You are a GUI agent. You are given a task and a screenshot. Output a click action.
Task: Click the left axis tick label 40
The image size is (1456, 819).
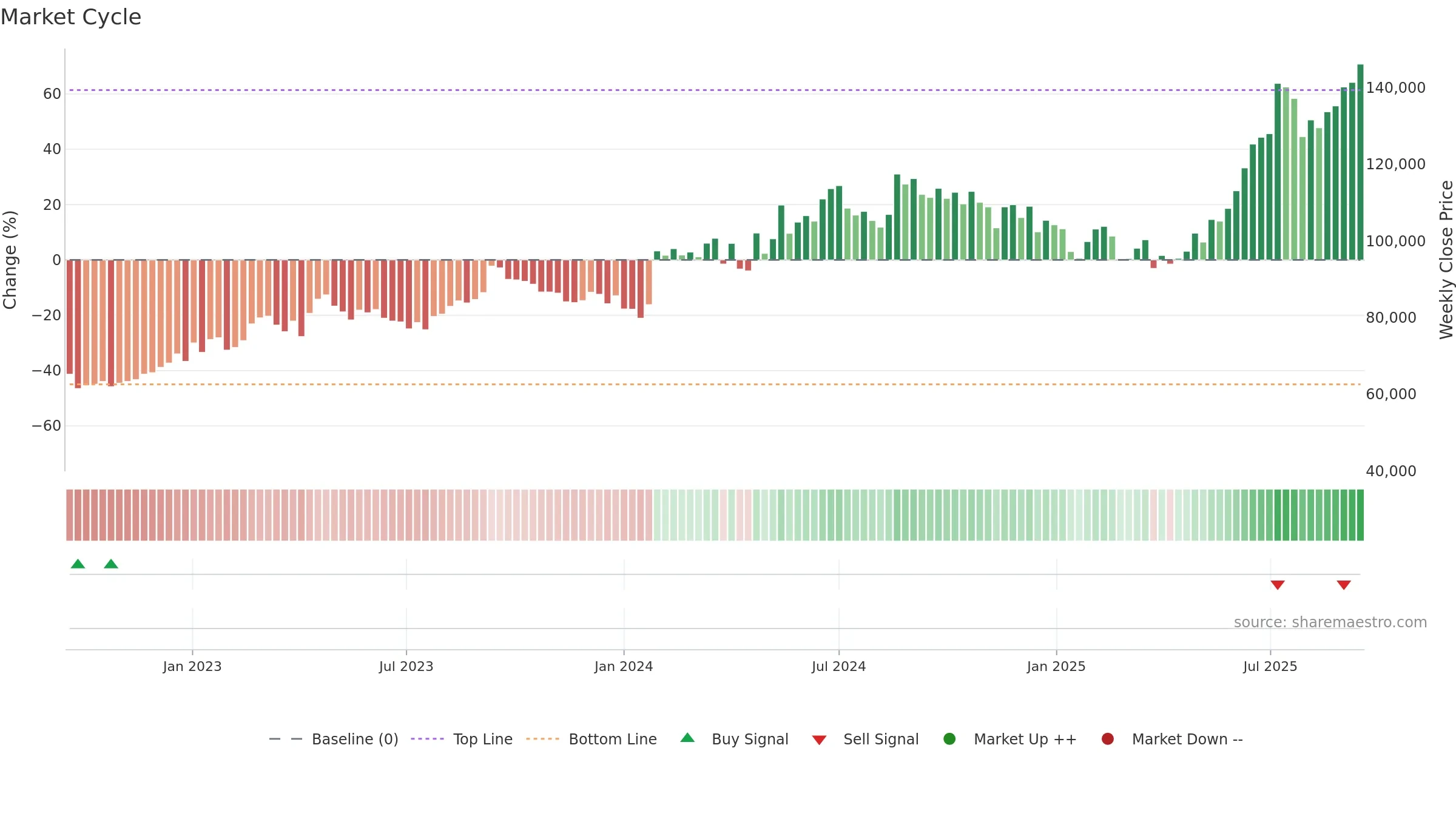(x=52, y=149)
